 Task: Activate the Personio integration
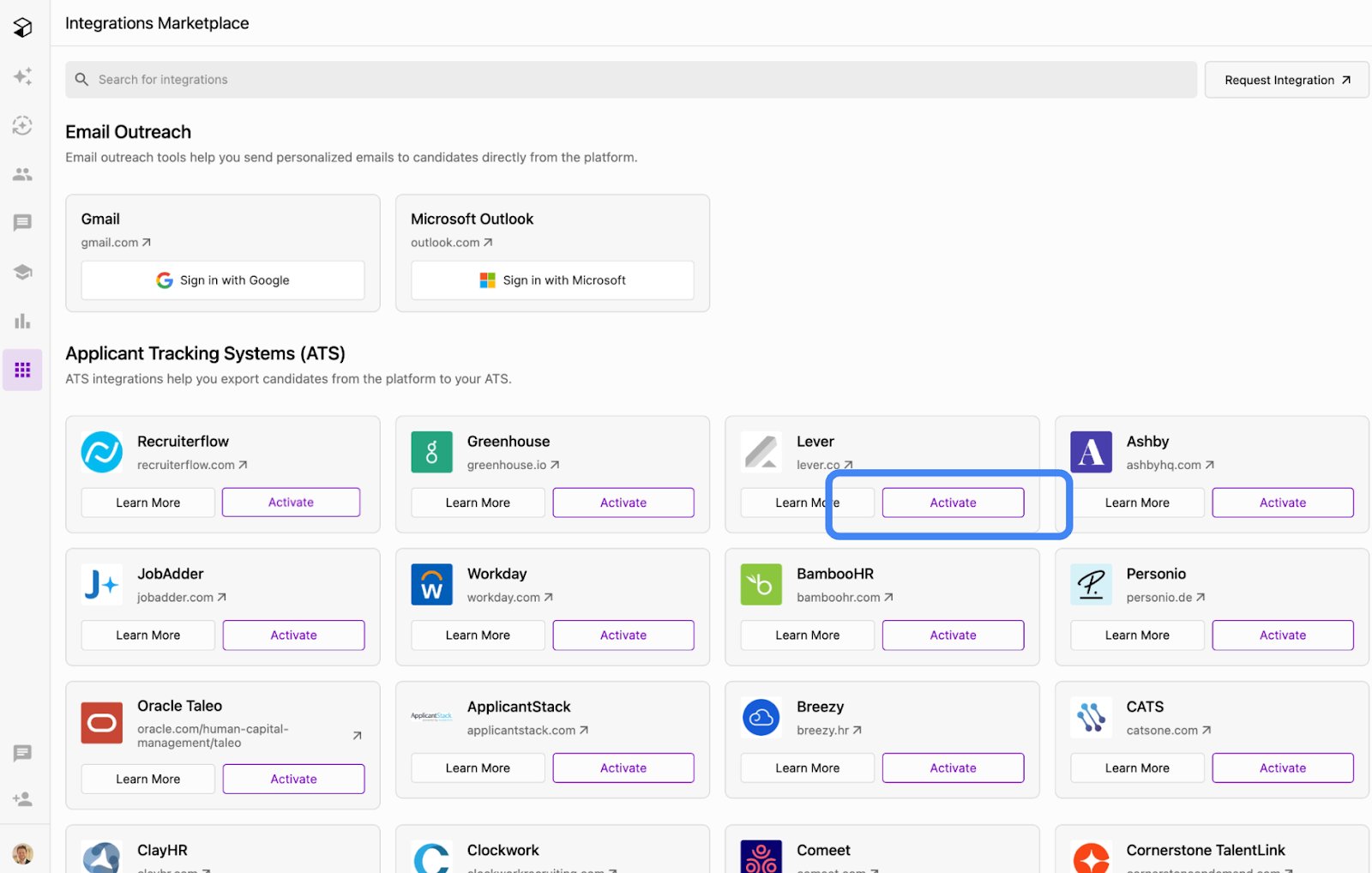coord(1283,635)
